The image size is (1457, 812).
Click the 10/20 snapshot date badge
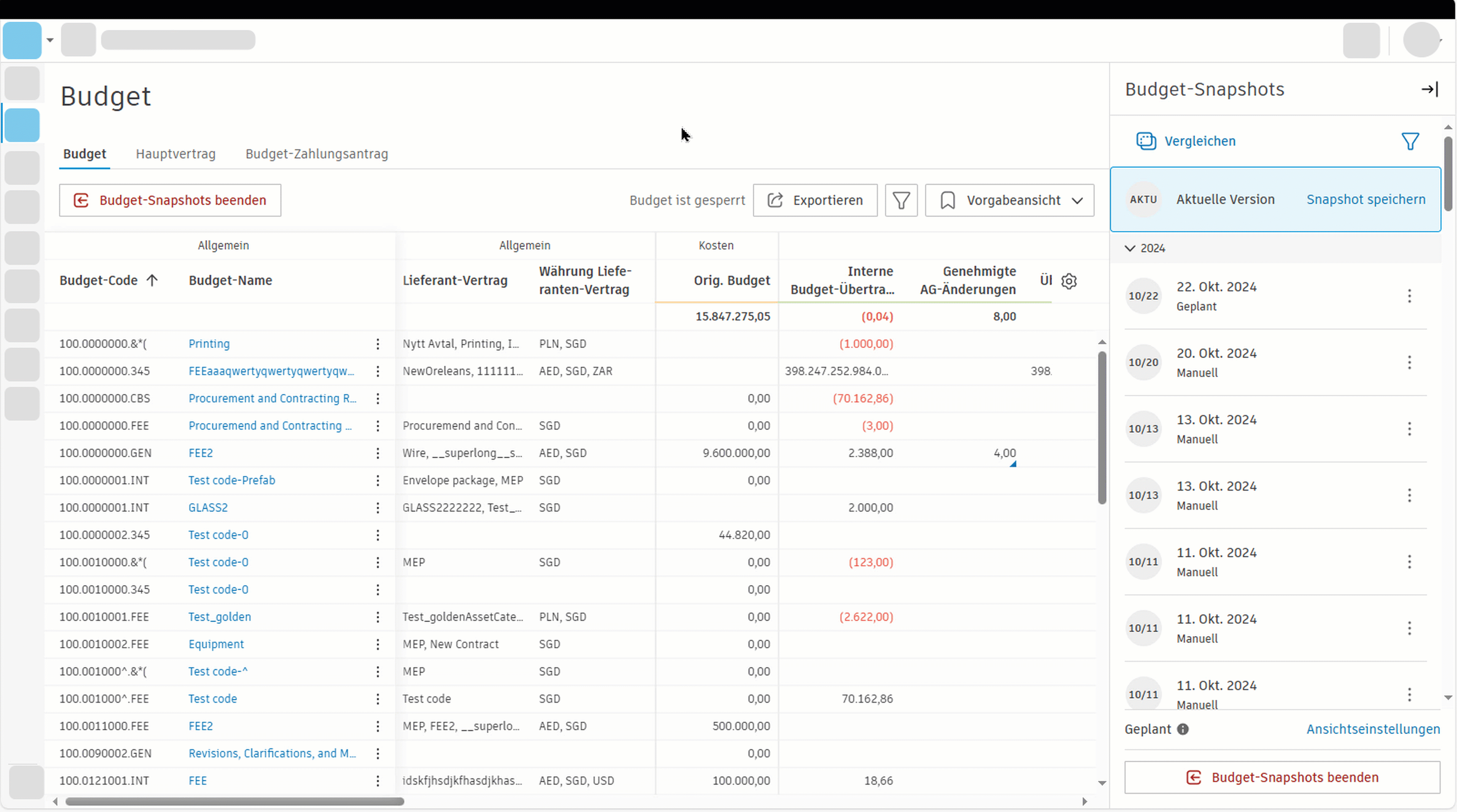(x=1143, y=362)
